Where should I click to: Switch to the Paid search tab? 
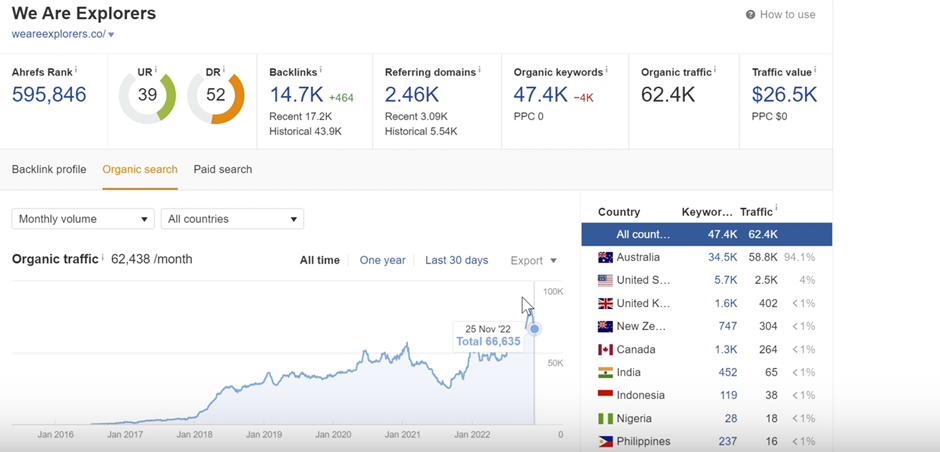point(223,170)
